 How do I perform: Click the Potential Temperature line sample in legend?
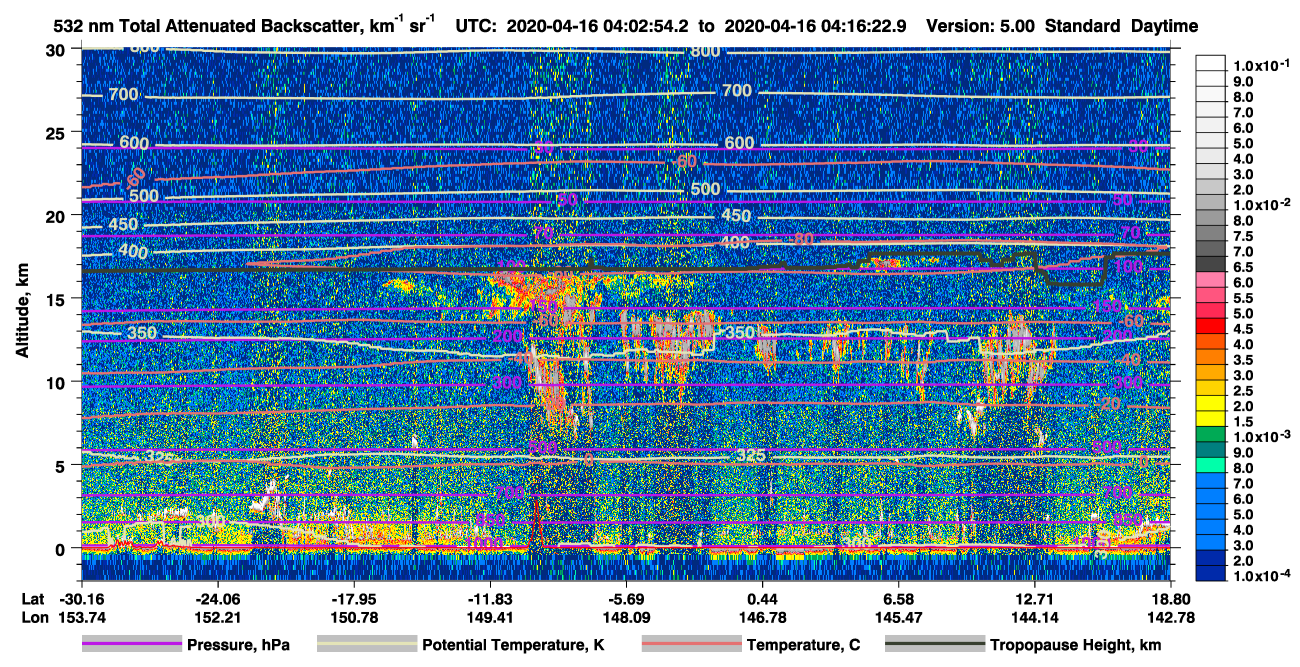coord(367,645)
